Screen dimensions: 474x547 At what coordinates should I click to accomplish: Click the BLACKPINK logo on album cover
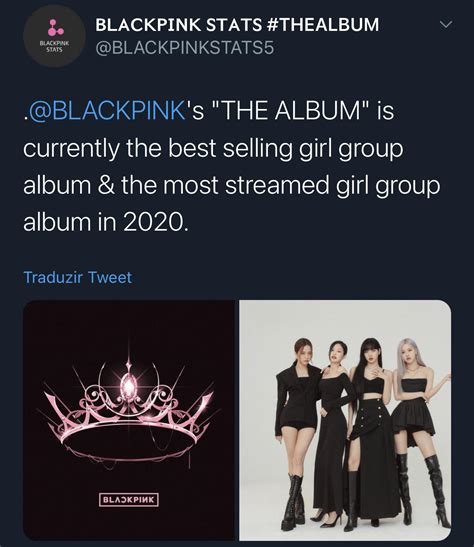129,500
